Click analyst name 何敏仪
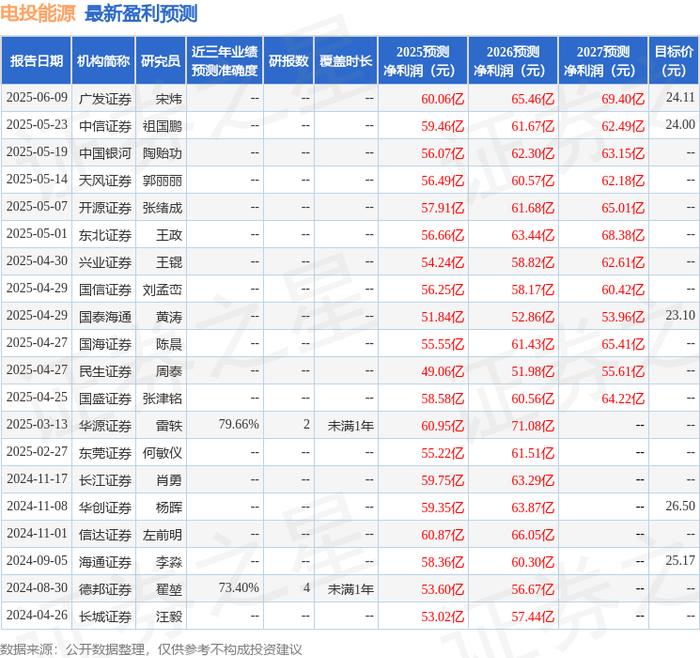The width and height of the screenshot is (700, 658). point(162,453)
